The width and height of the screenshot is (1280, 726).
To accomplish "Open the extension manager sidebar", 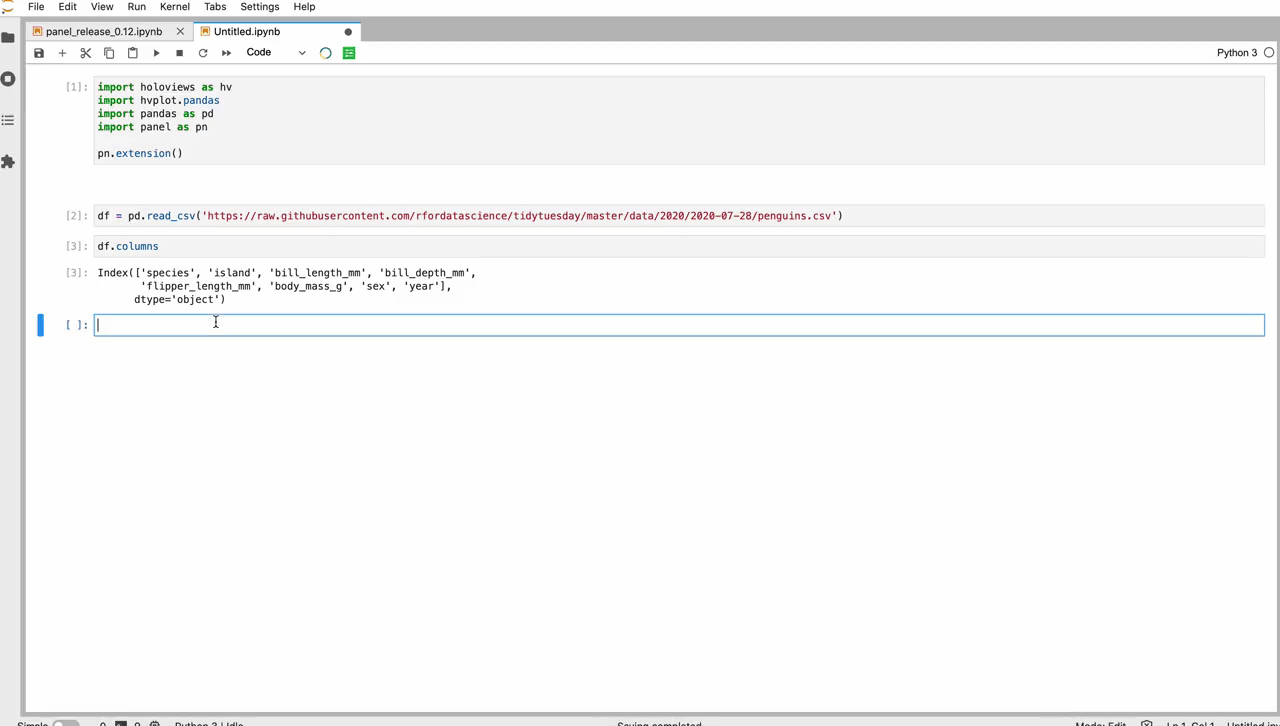I will [9, 161].
